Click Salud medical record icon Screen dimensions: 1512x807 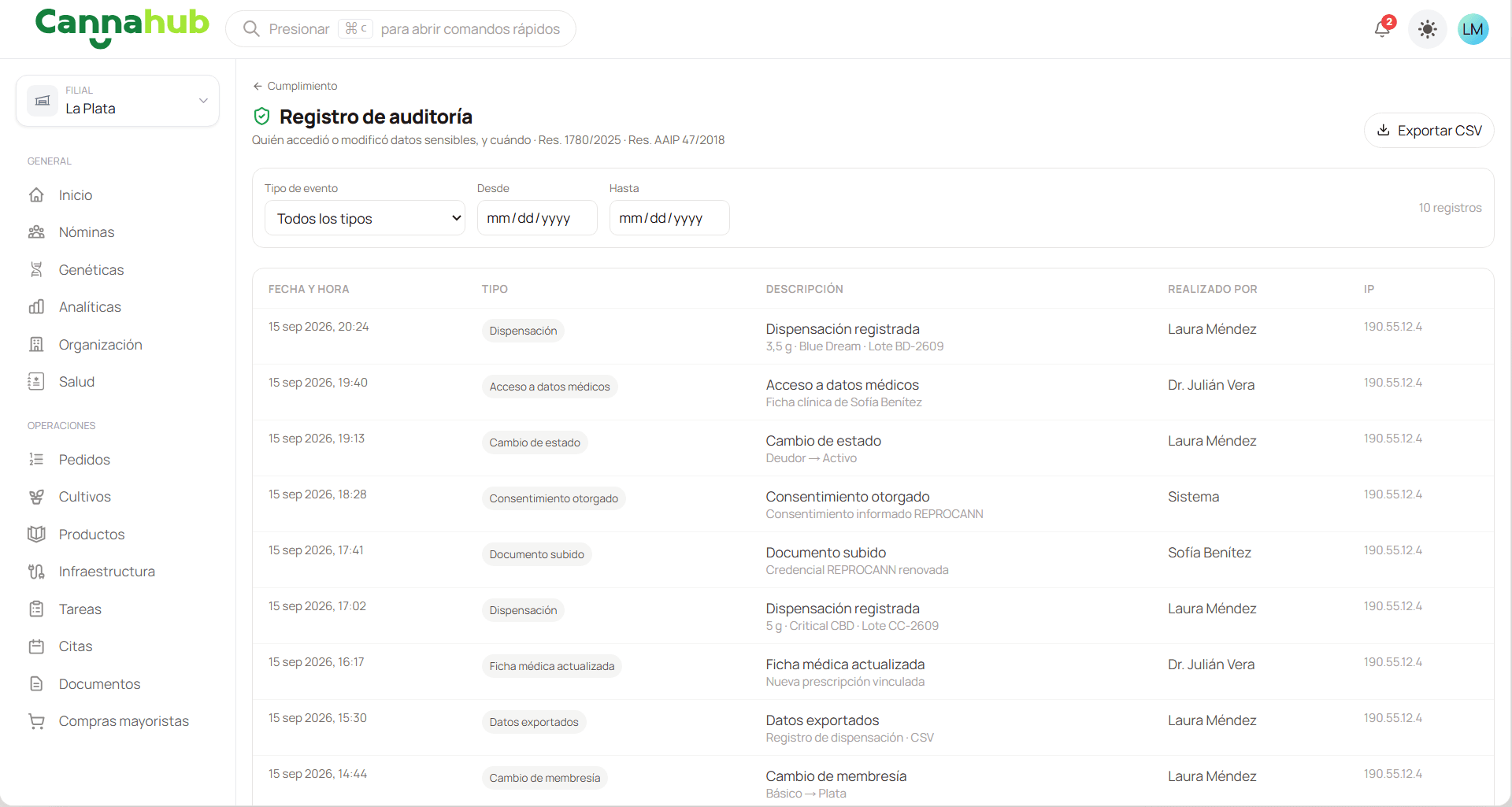36,382
